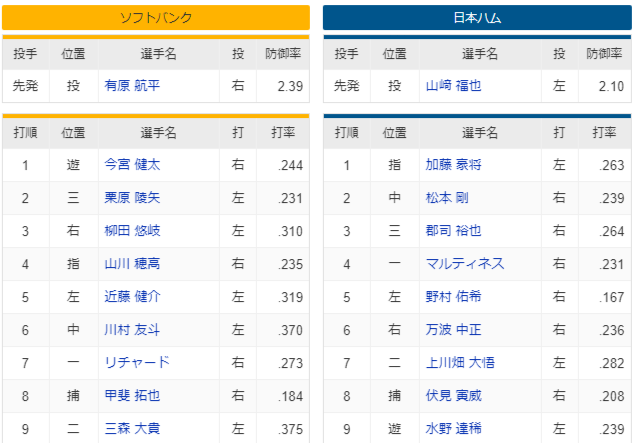
Task: Open リチャード player link
Action: [x=137, y=363]
